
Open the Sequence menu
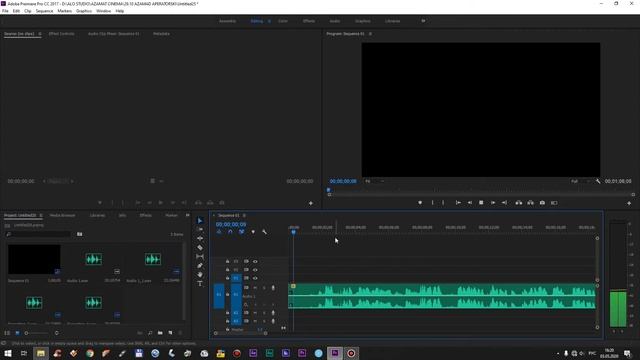pos(44,11)
